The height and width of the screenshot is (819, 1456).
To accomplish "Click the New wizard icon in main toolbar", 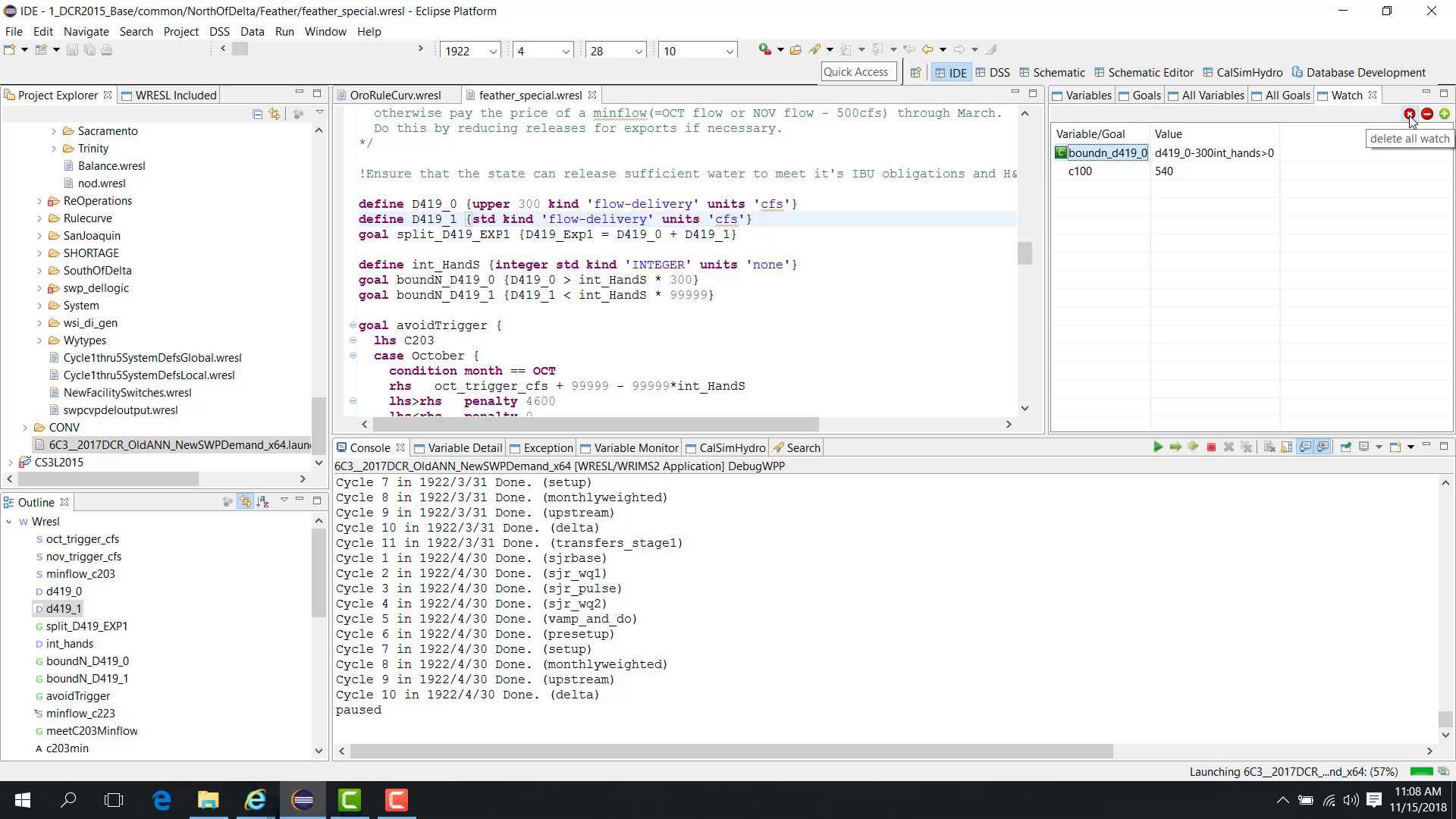I will (10, 50).
